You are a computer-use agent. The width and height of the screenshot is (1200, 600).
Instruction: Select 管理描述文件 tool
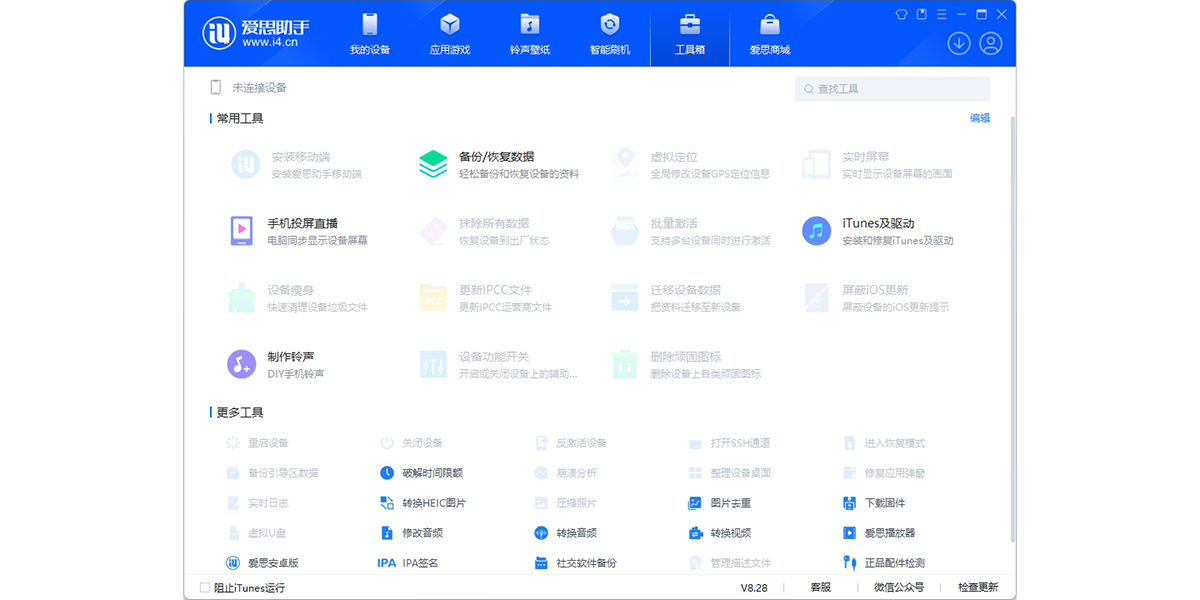click(730, 563)
